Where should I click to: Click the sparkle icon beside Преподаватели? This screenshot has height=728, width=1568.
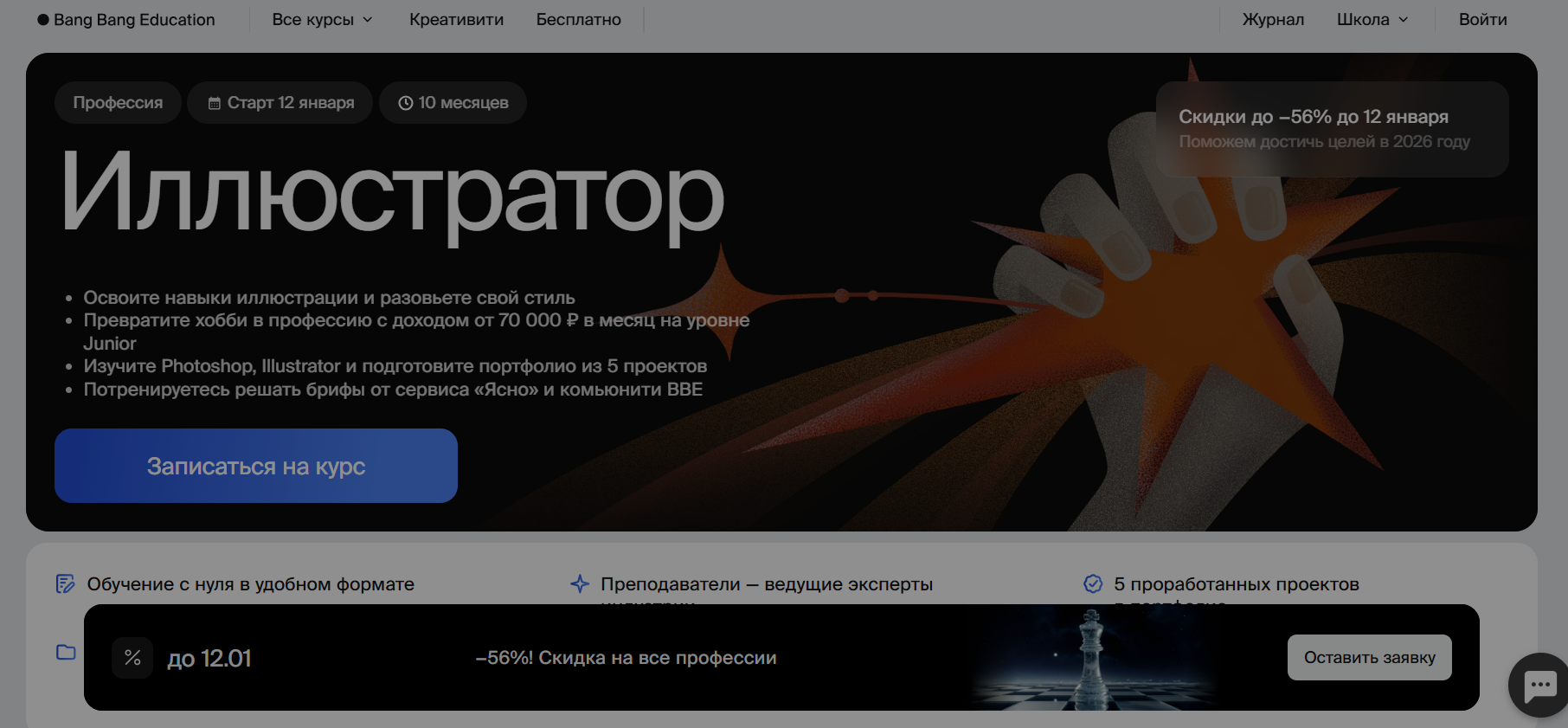(x=580, y=584)
